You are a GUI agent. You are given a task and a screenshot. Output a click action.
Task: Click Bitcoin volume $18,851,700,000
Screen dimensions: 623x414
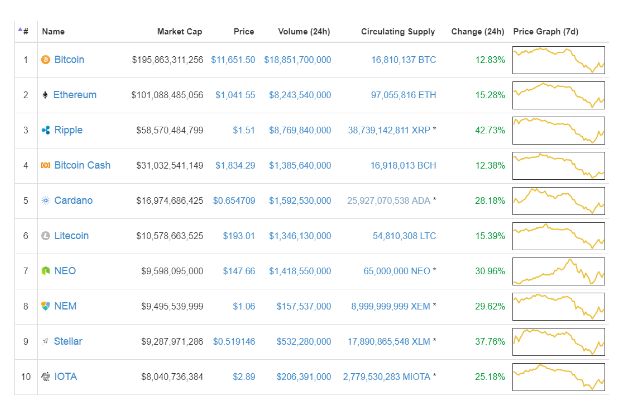pyautogui.click(x=298, y=60)
